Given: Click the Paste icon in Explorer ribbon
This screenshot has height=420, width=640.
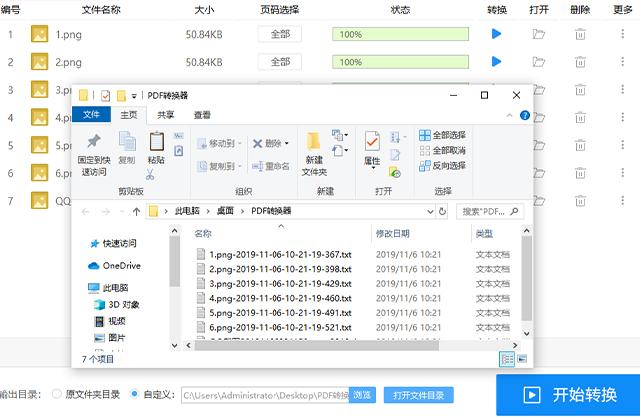Looking at the screenshot, I should coord(156,141).
